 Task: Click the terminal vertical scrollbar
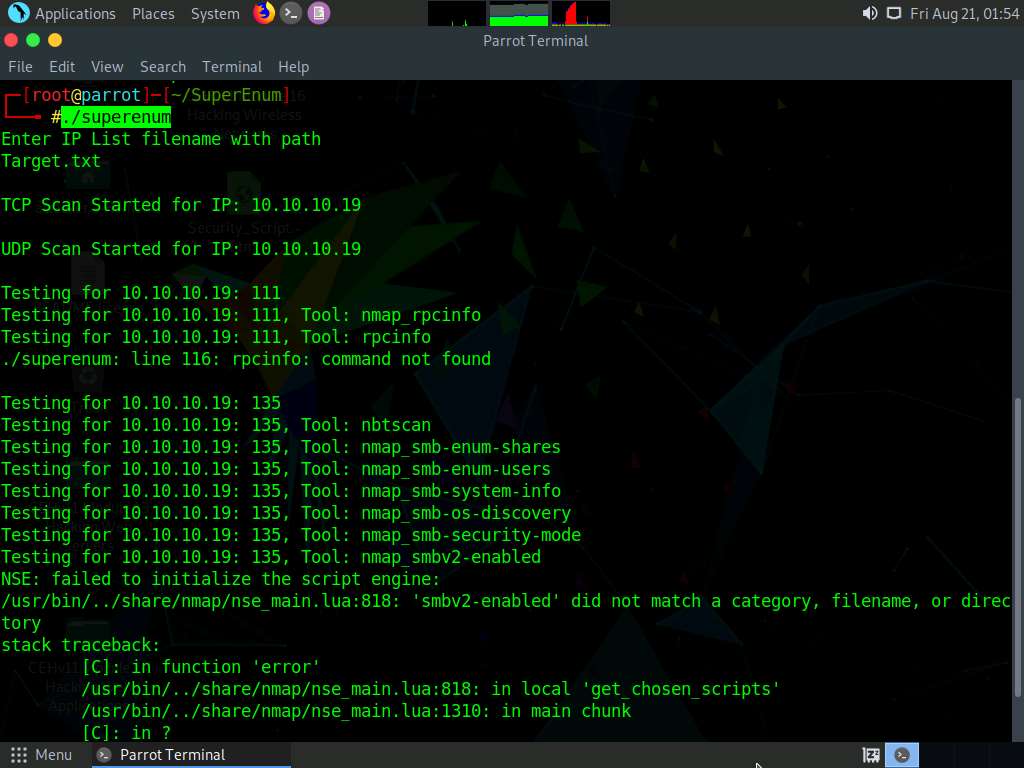[x=1018, y=547]
